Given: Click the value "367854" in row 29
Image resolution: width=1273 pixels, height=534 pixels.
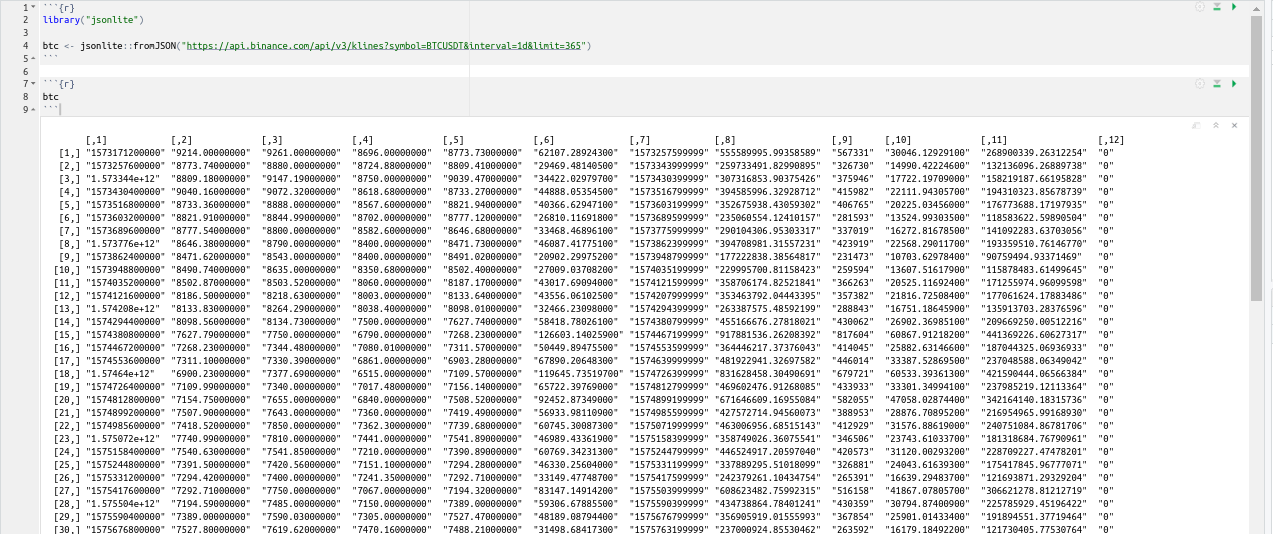Looking at the screenshot, I should (x=852, y=515).
